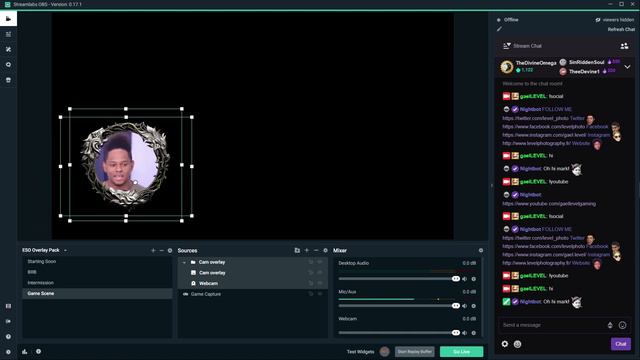Open source properties gear in Sources header
Image resolution: width=640 pixels, height=360 pixels.
[x=325, y=250]
